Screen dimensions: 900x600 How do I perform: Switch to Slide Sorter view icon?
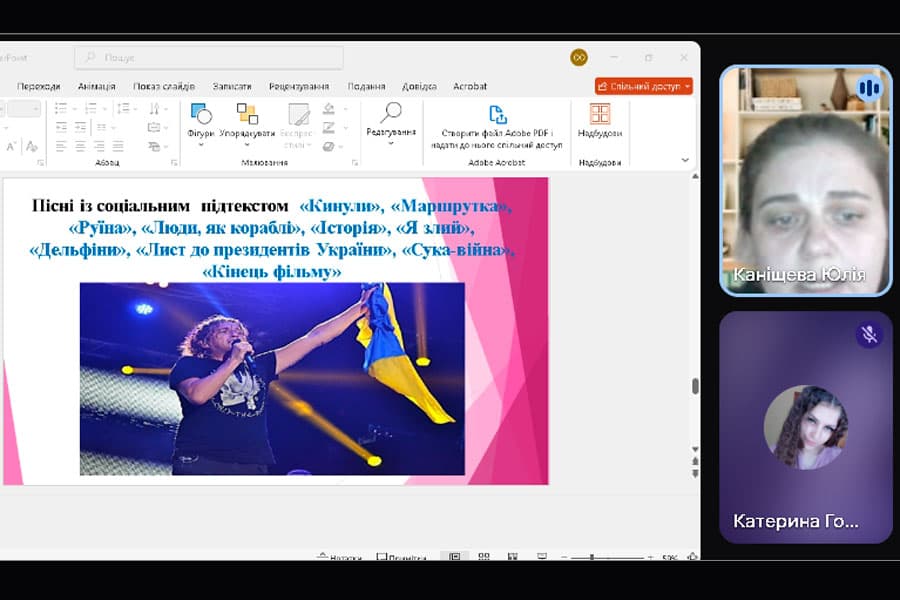(x=485, y=556)
